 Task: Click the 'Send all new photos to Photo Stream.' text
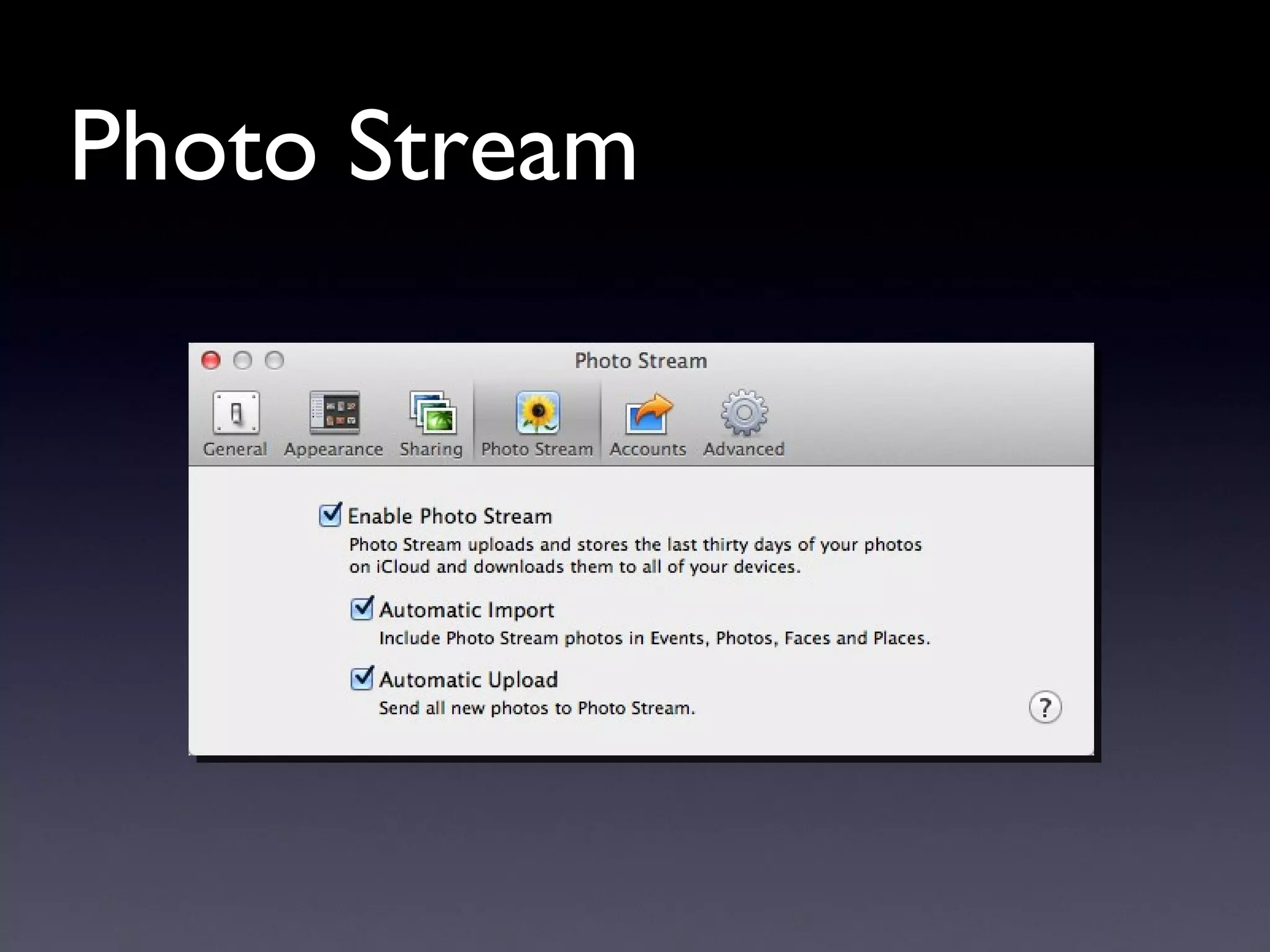(x=537, y=708)
